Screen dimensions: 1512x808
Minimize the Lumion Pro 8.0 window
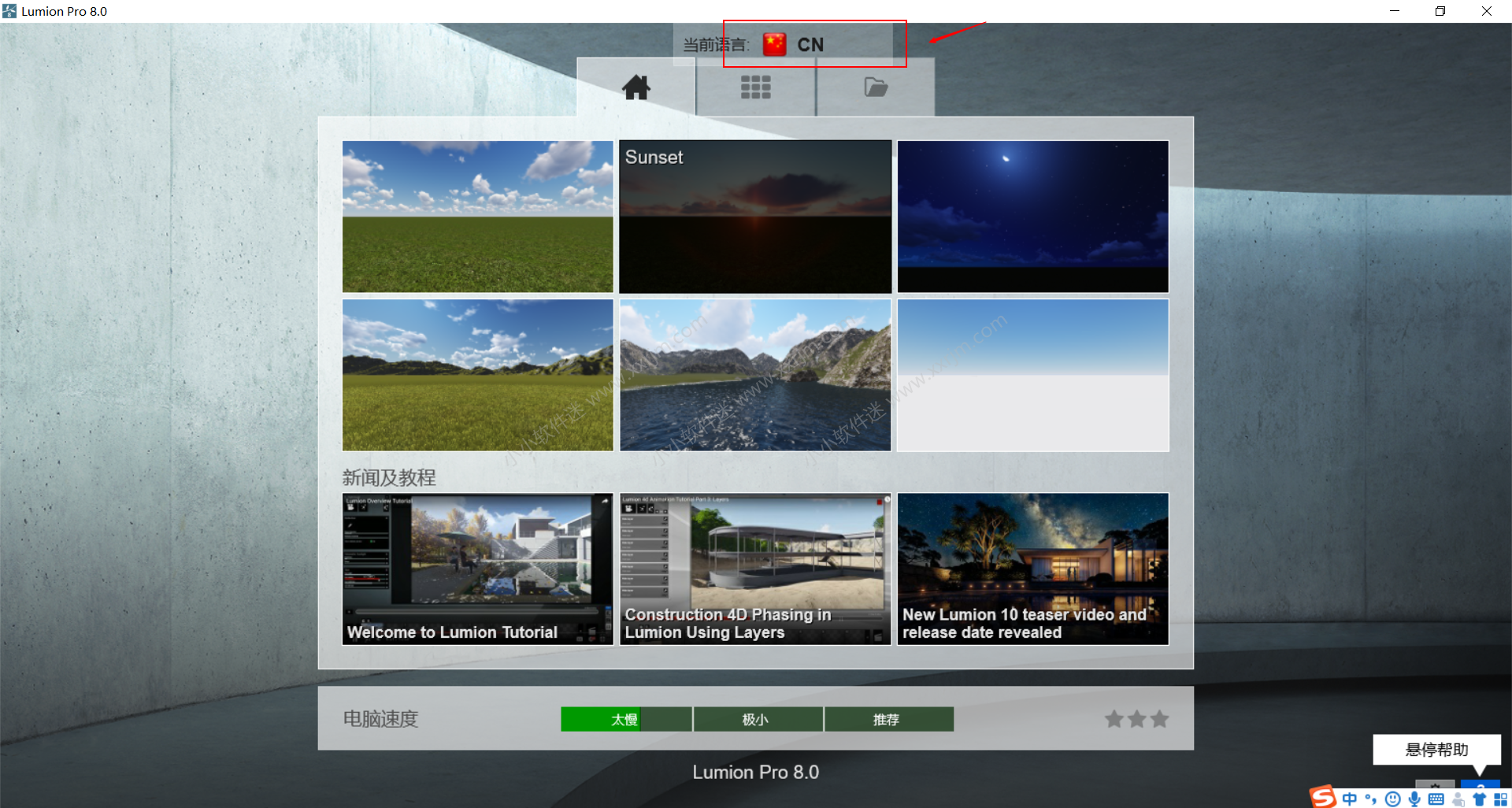1395,11
